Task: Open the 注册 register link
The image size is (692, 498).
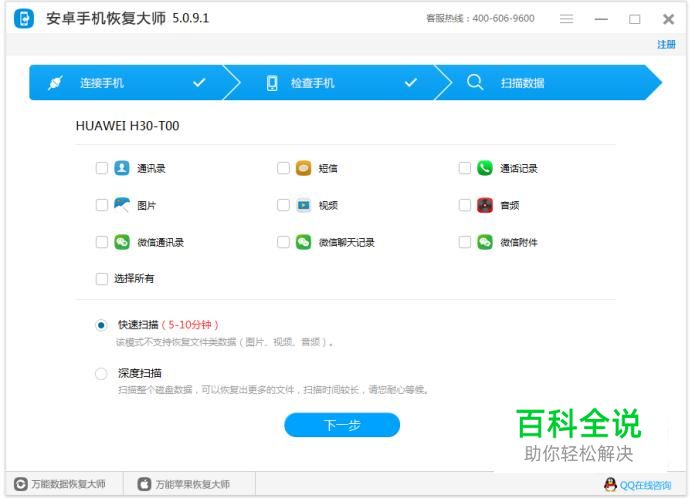Action: click(x=666, y=45)
